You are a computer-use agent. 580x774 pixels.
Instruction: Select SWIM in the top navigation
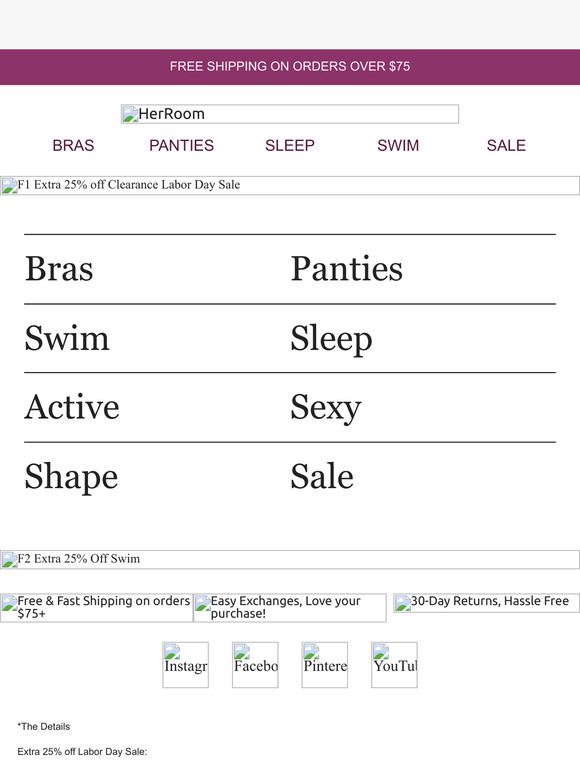398,145
